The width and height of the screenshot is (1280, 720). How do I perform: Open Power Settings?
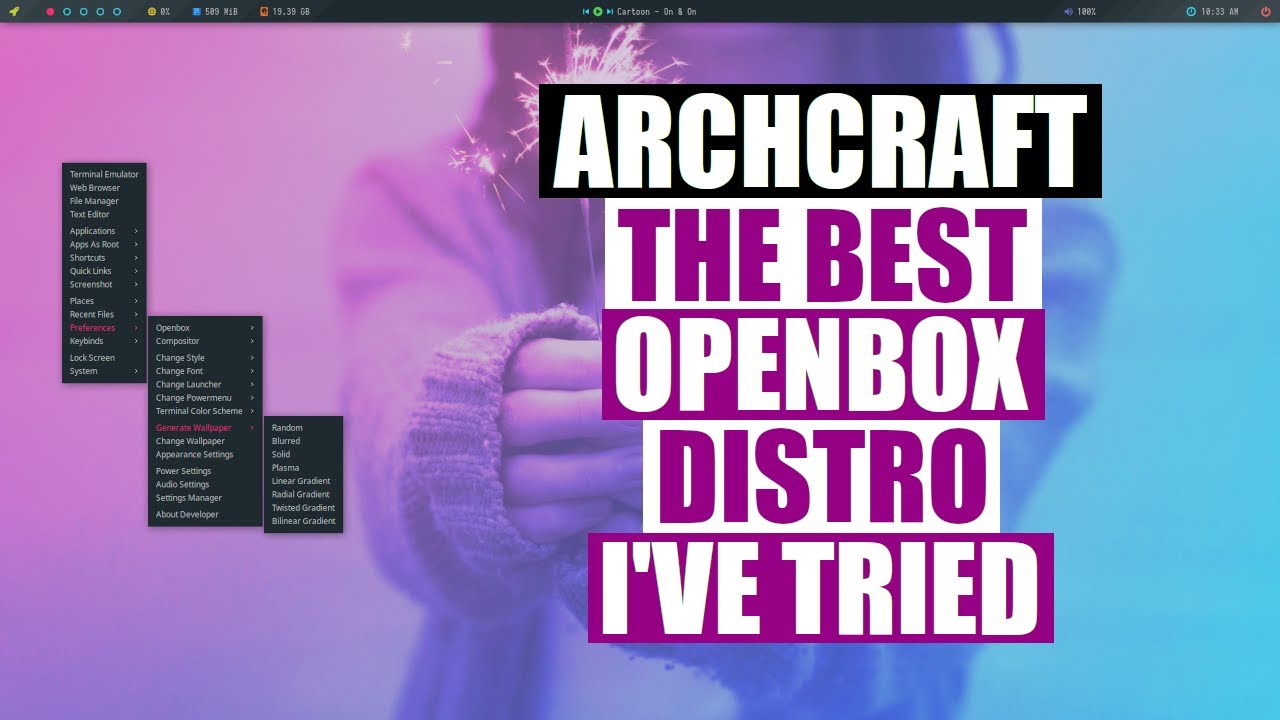[205, 471]
